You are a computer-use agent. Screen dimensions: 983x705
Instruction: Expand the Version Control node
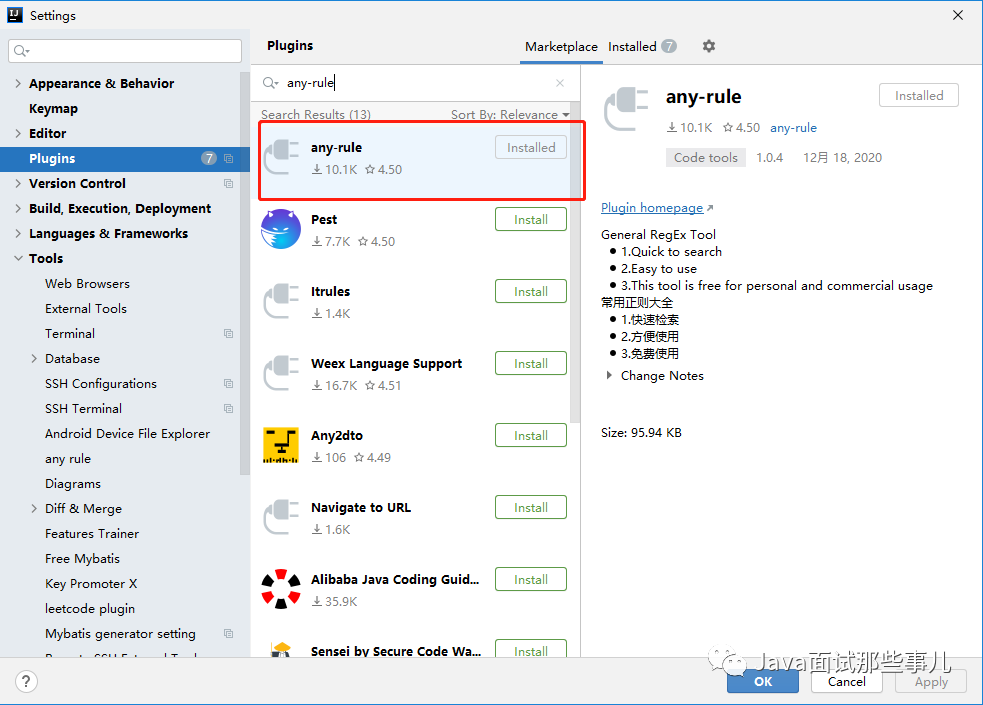(x=18, y=184)
